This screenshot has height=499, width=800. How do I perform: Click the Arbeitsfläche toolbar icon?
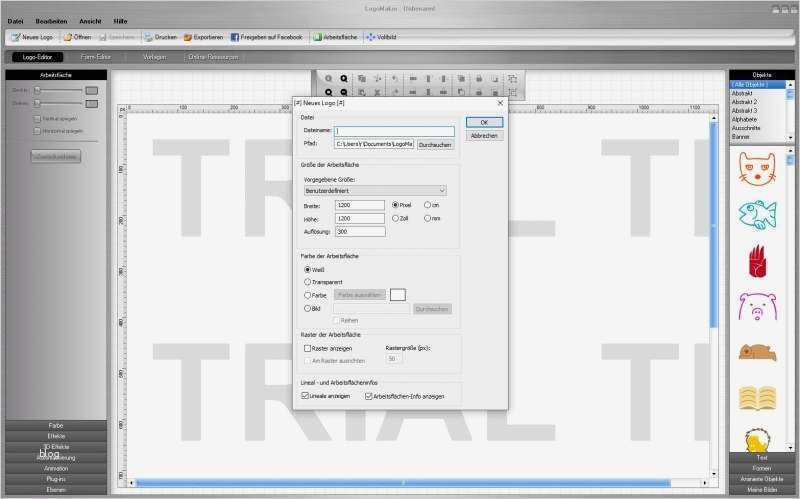(317, 37)
